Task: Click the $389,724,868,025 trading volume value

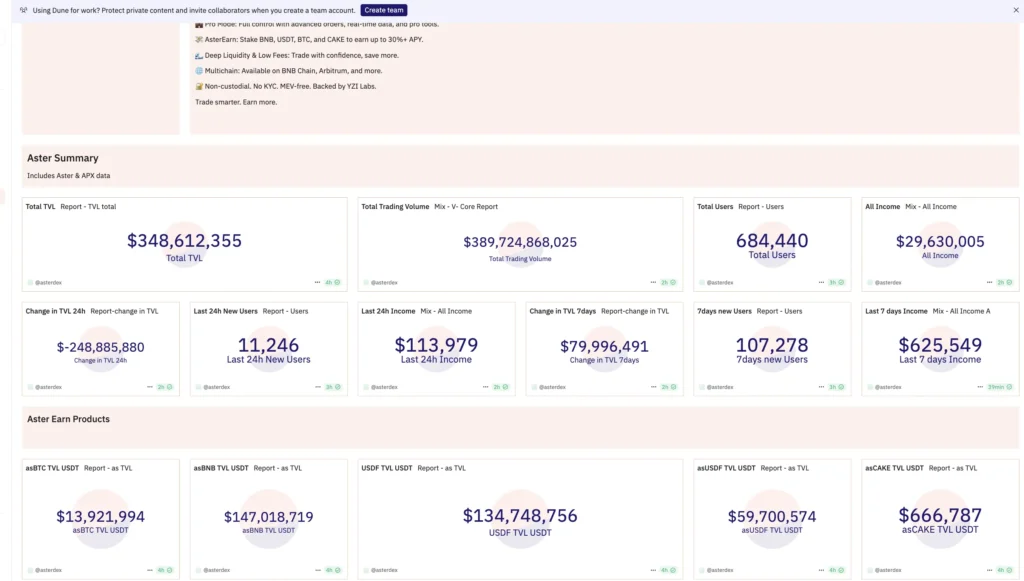Action: [x=520, y=242]
